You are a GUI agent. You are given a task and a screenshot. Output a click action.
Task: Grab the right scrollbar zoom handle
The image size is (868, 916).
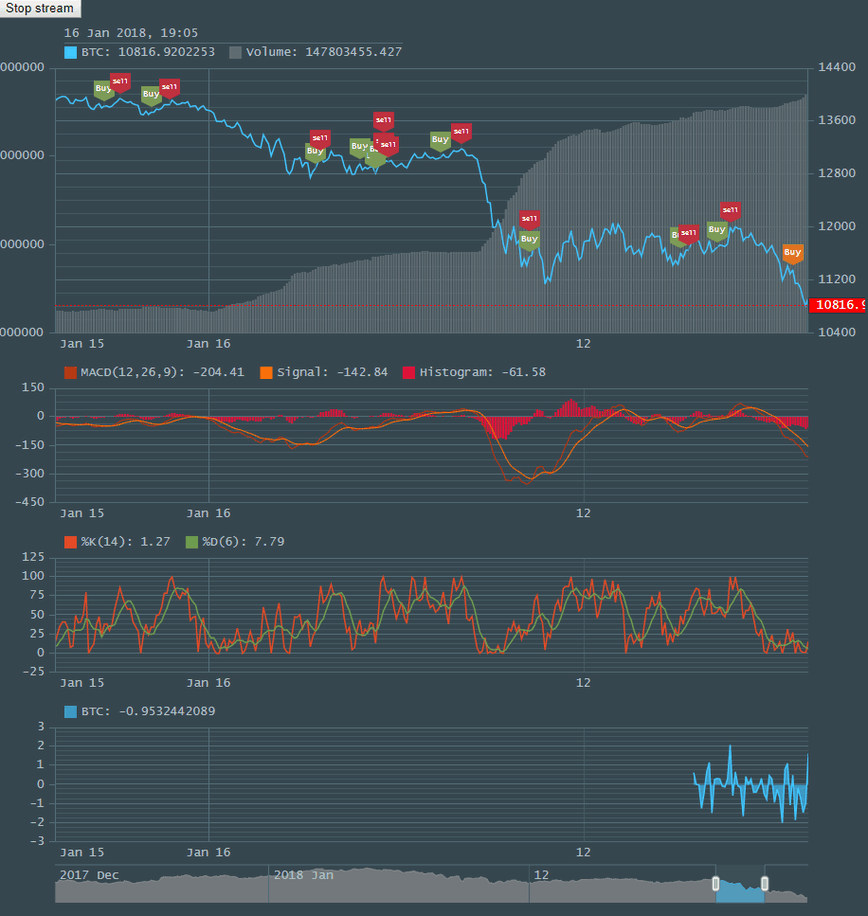pyautogui.click(x=765, y=883)
